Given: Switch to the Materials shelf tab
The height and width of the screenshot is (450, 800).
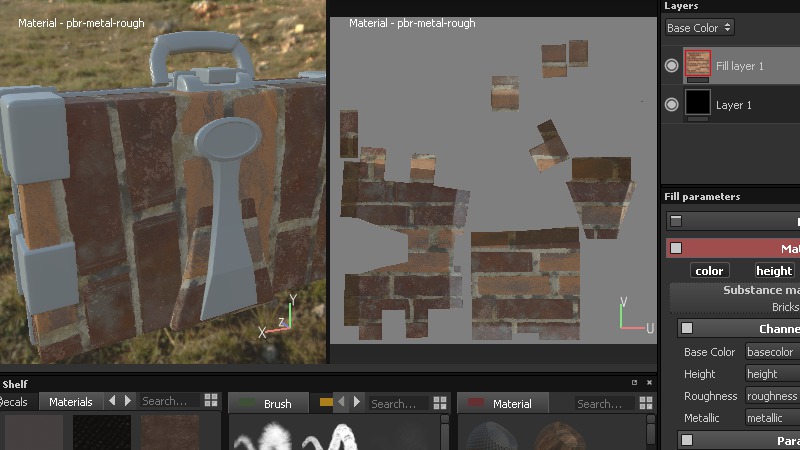Looking at the screenshot, I should point(71,402).
